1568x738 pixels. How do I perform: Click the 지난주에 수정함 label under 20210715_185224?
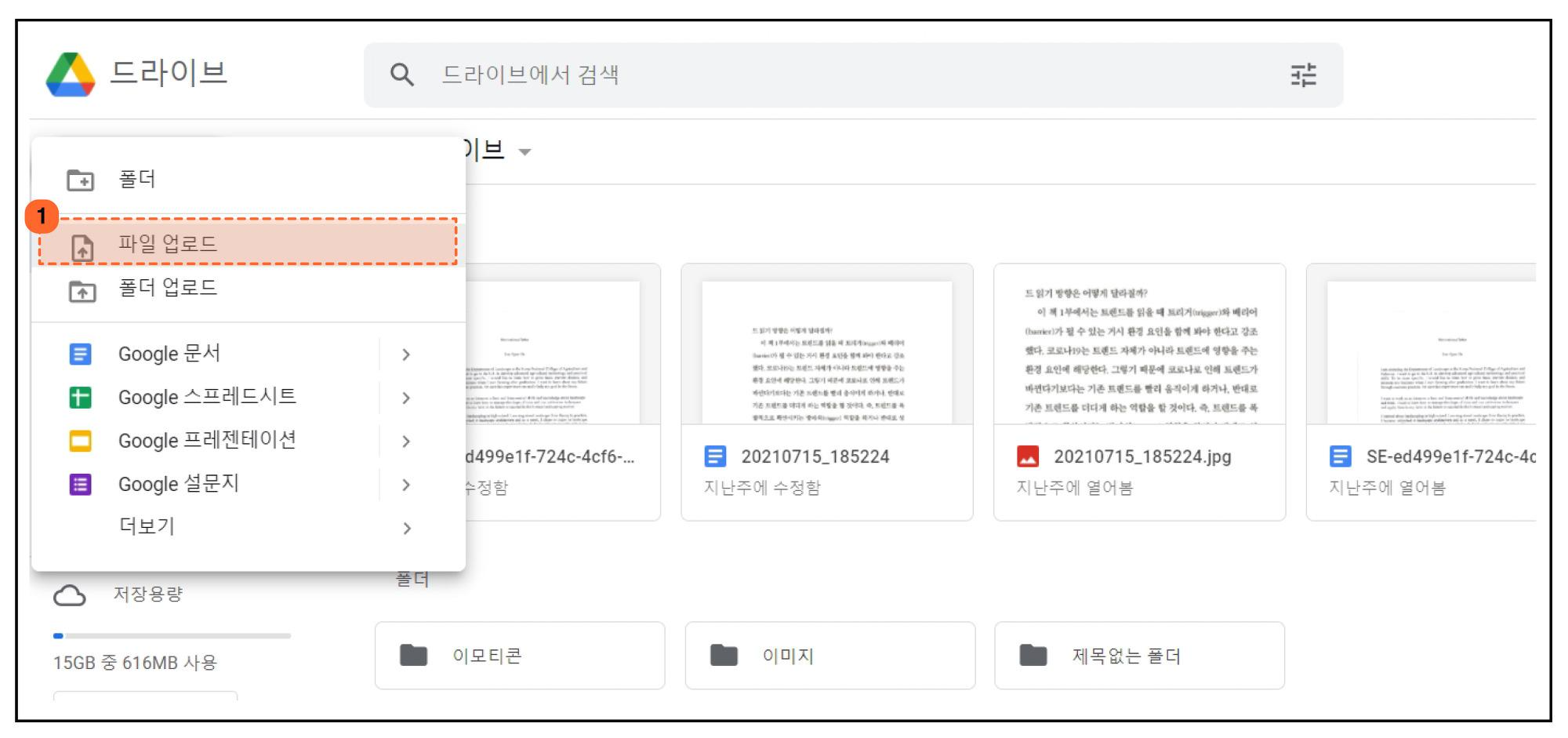pyautogui.click(x=762, y=488)
